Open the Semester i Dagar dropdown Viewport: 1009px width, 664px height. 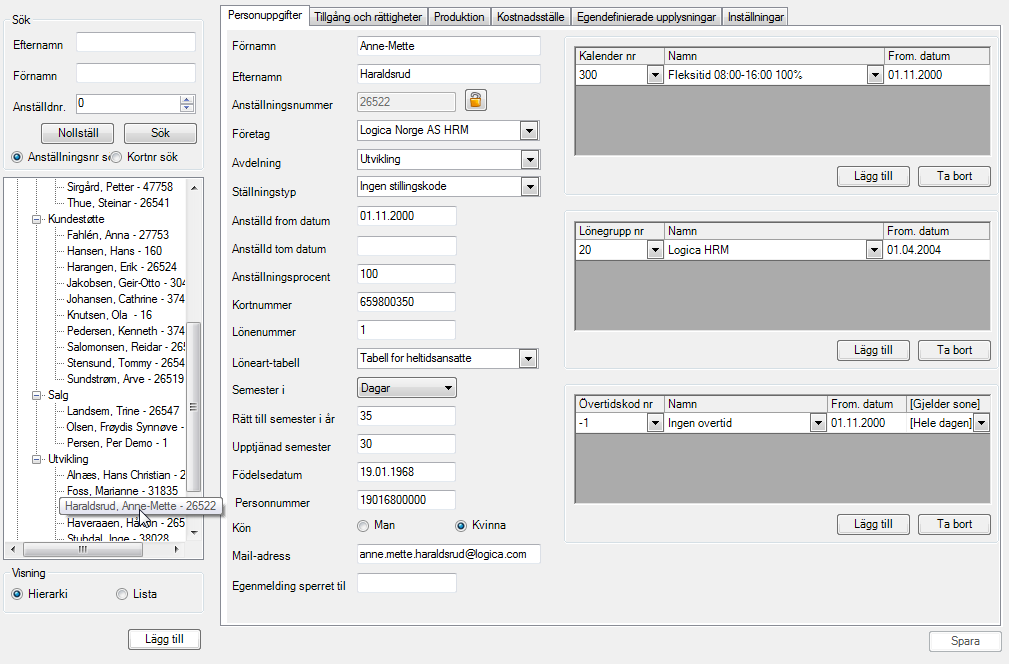click(407, 388)
